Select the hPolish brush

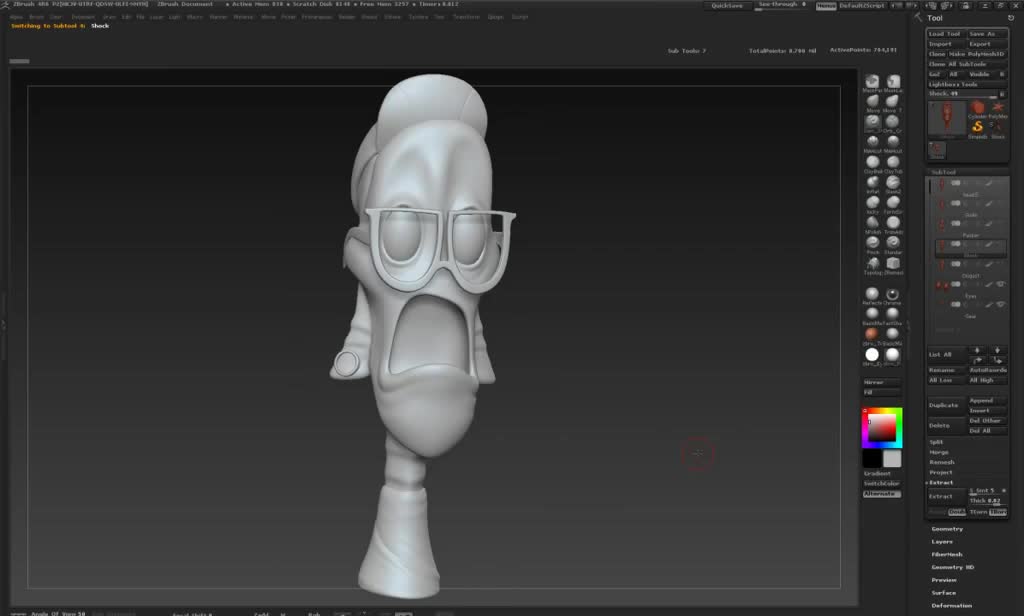(x=872, y=223)
